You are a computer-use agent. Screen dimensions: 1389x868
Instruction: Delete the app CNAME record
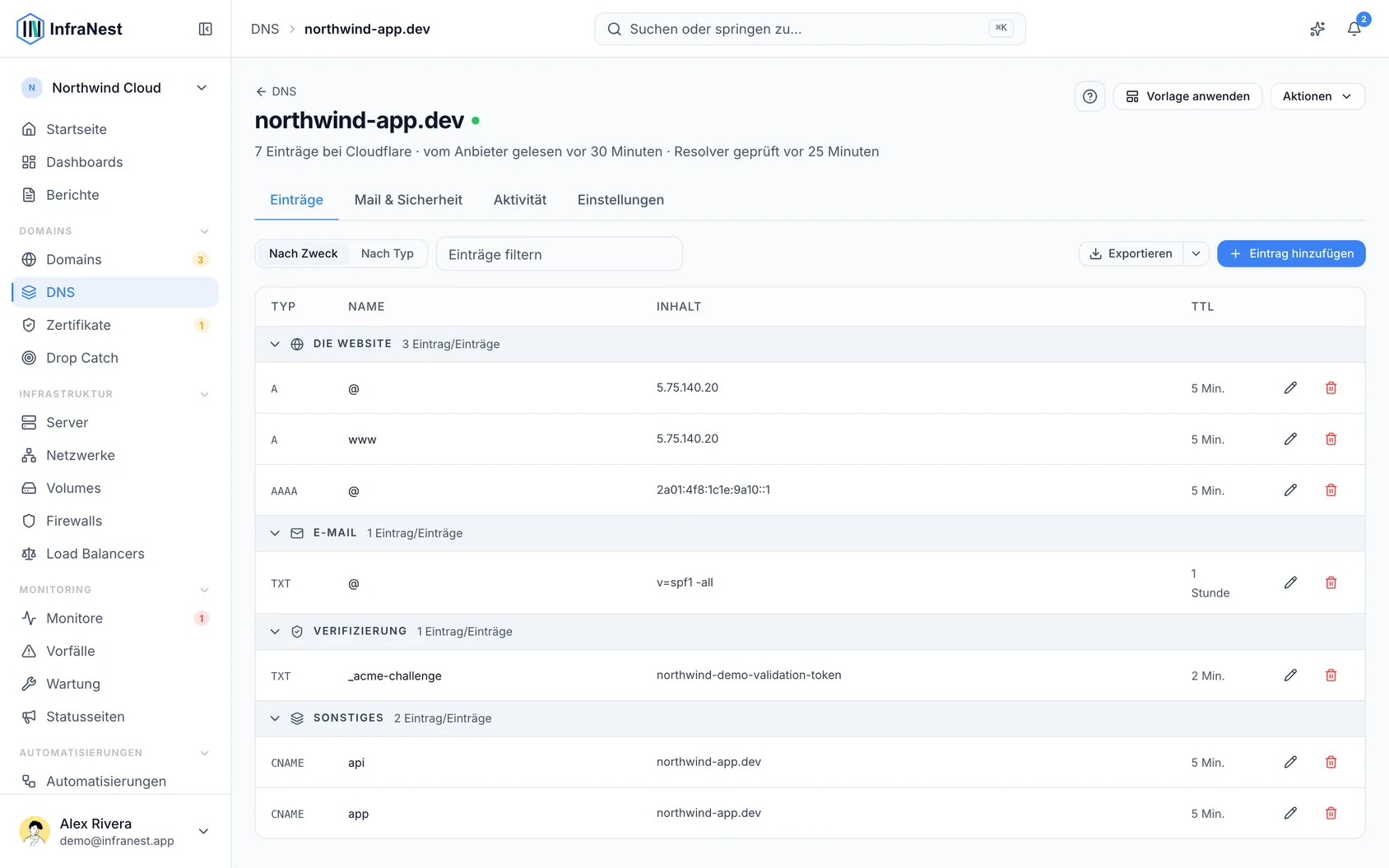pos(1331,813)
